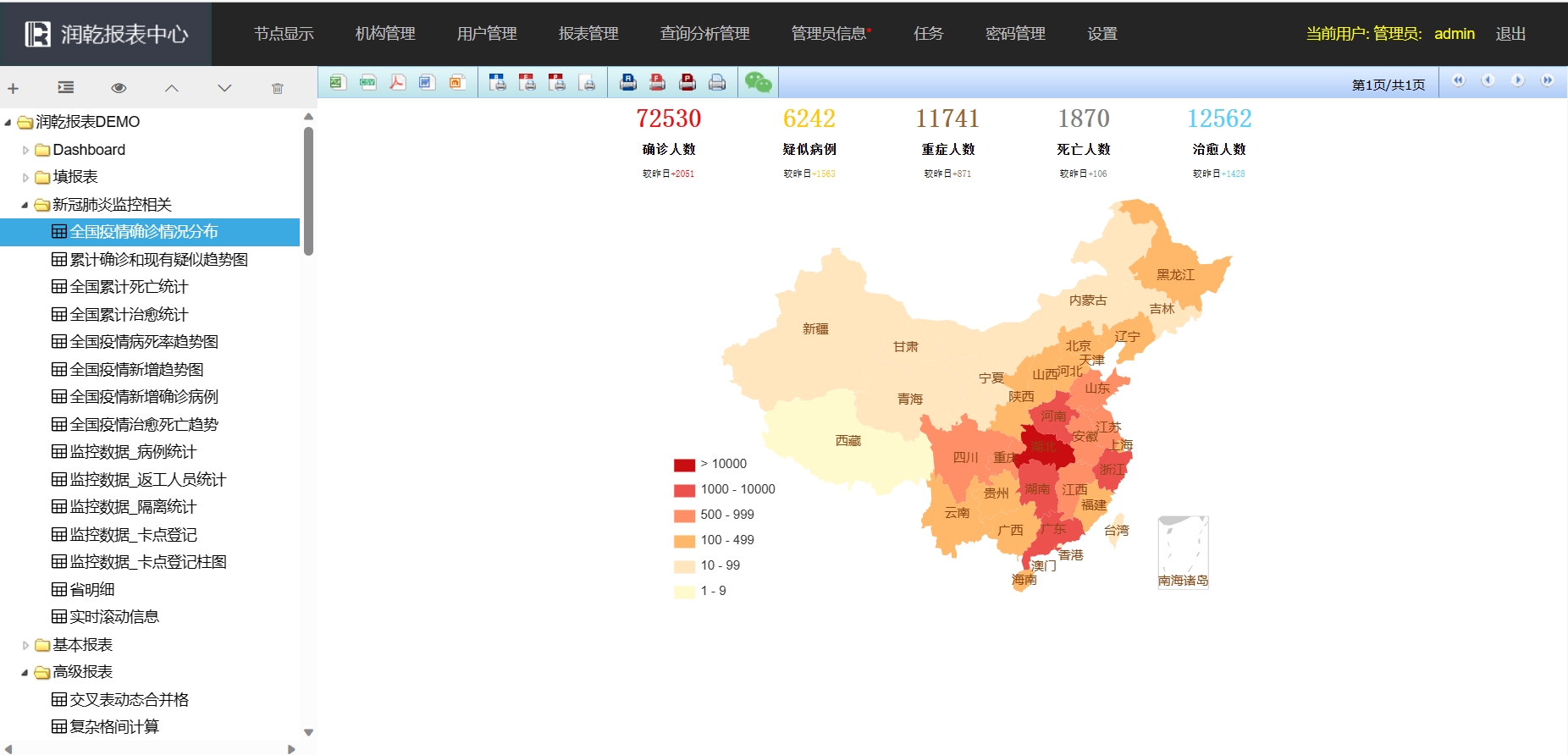Expand the 填报表 folder
The height and width of the screenshot is (755, 1568).
[x=25, y=178]
